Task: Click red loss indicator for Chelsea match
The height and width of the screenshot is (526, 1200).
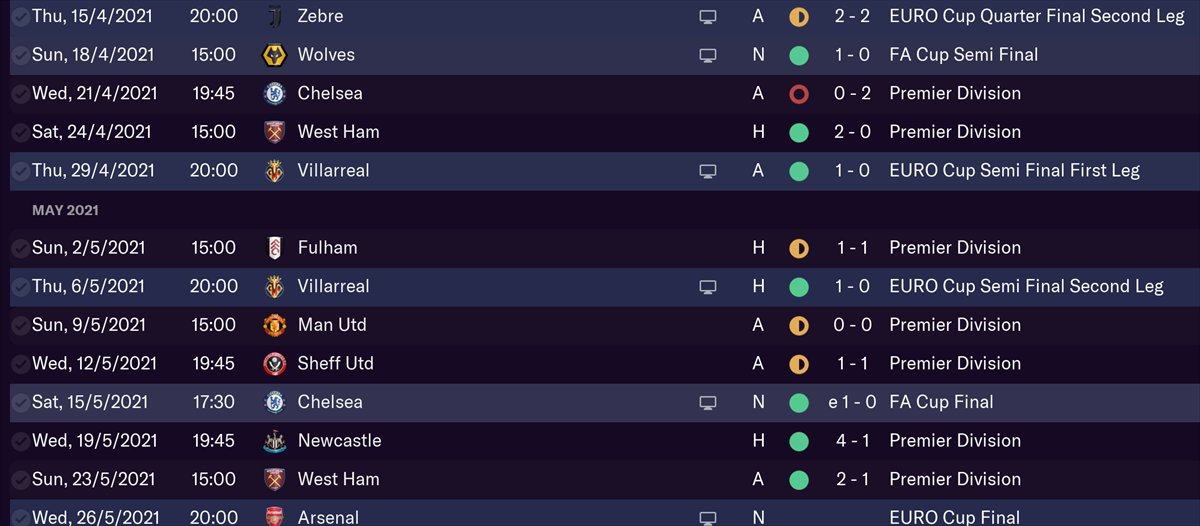Action: (x=798, y=94)
